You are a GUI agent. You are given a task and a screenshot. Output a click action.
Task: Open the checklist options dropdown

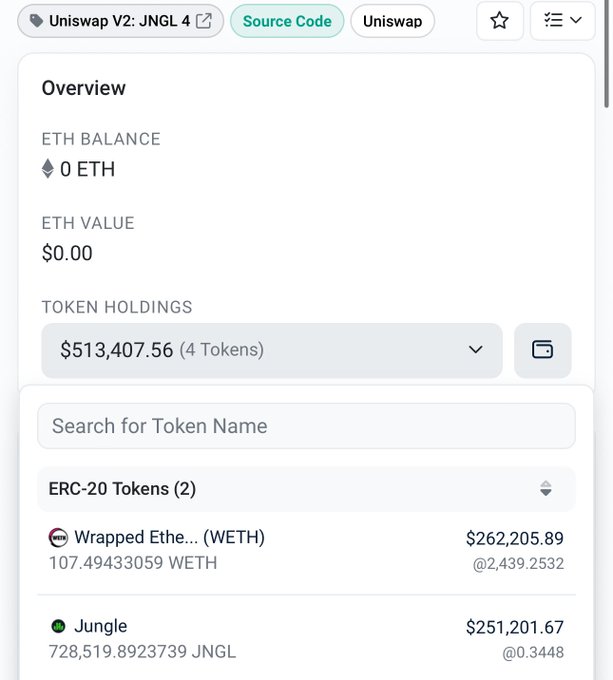tap(562, 20)
